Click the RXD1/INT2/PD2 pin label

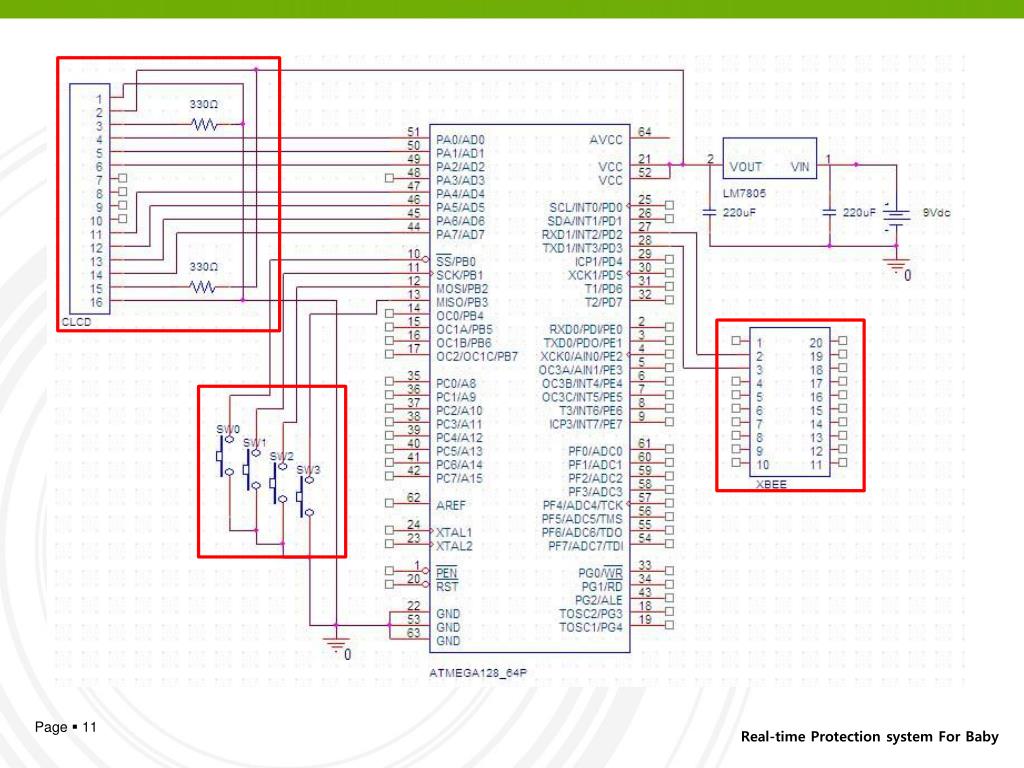point(582,234)
